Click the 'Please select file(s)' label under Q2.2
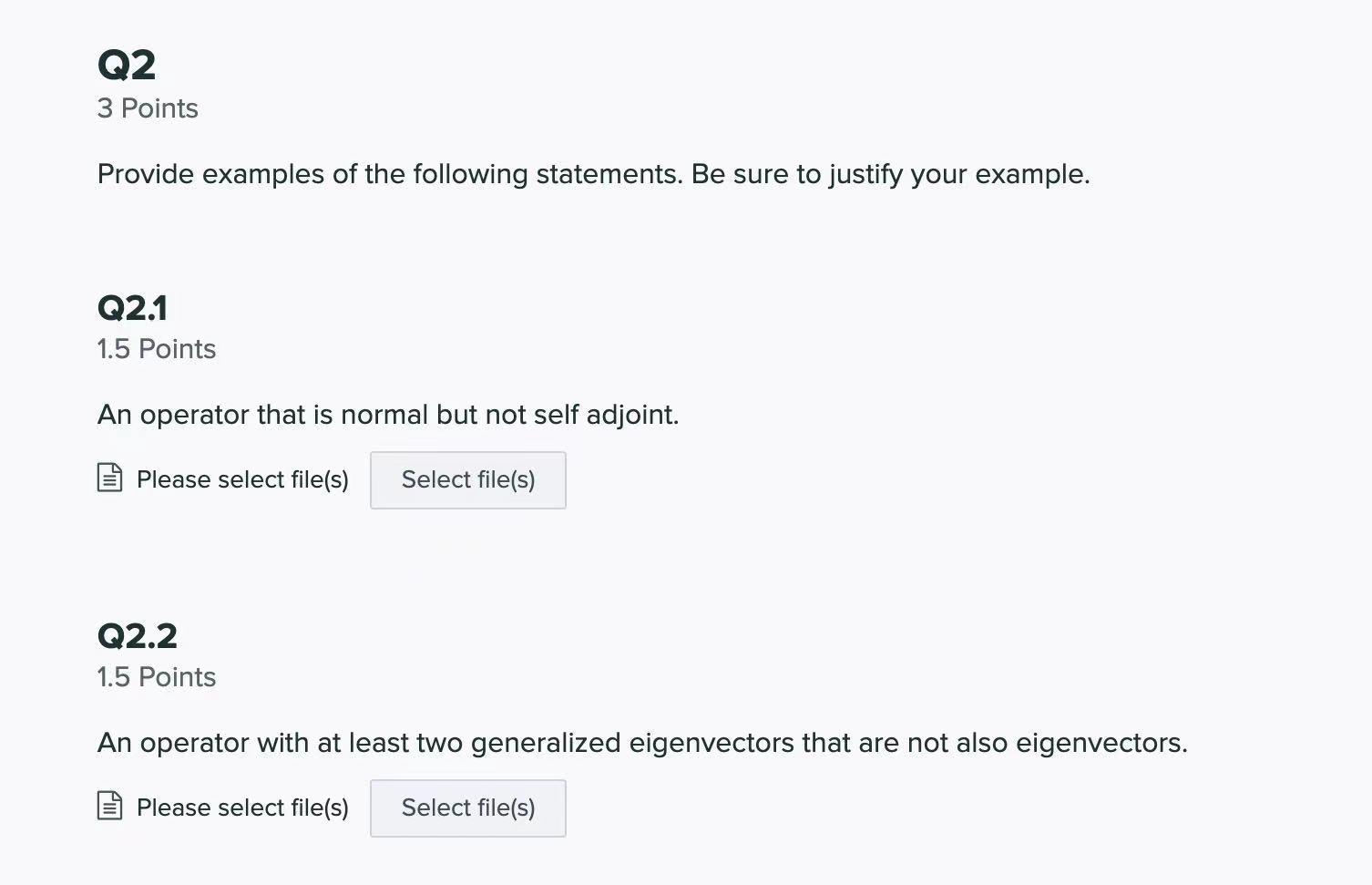This screenshot has width=1372, height=885. point(241,807)
